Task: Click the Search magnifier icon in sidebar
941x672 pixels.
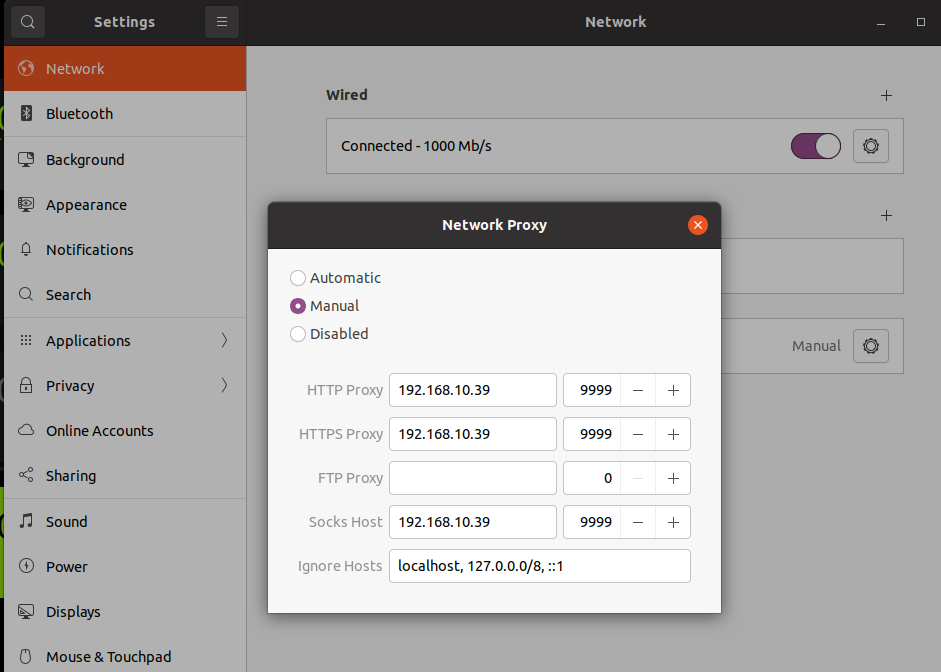Action: click(26, 295)
